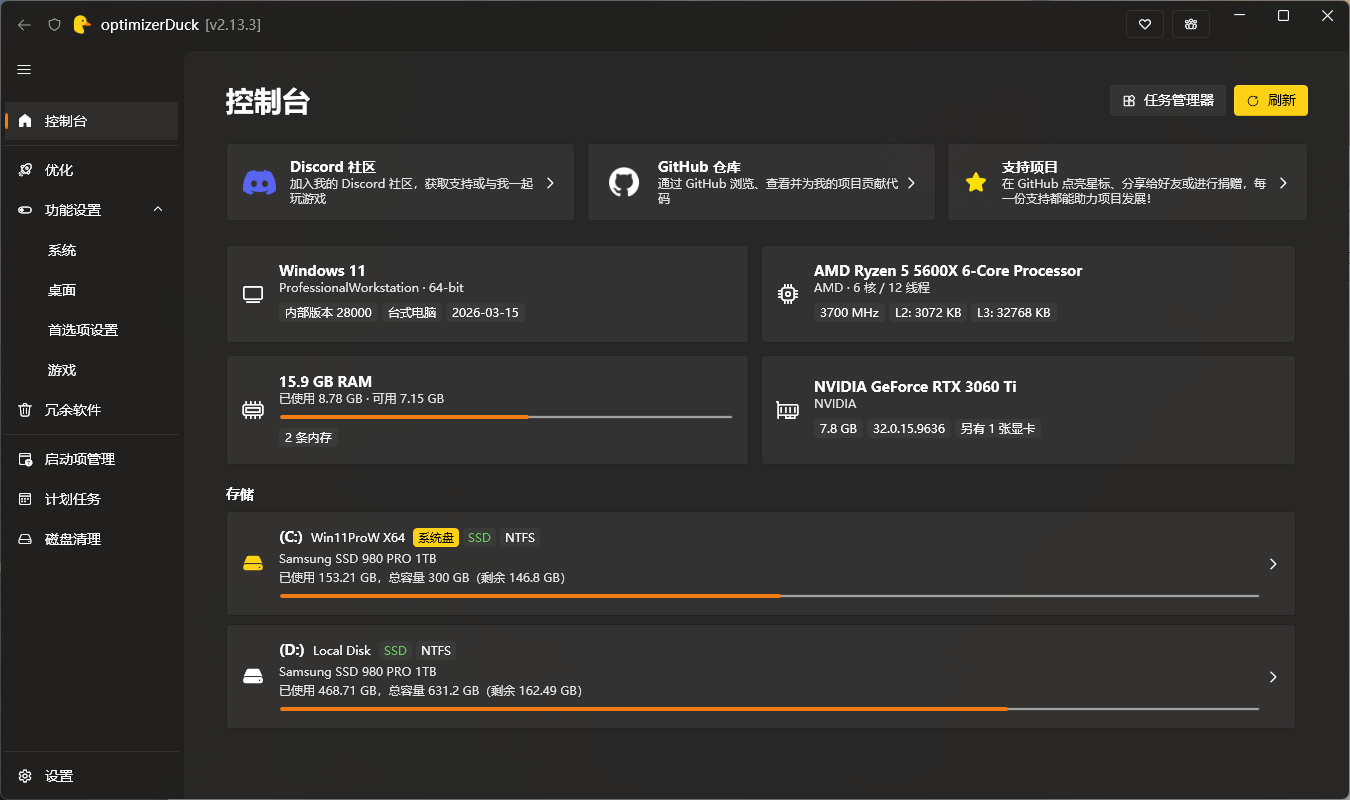Click the rocket icon next to 优化
The width and height of the screenshot is (1350, 800).
[26, 170]
